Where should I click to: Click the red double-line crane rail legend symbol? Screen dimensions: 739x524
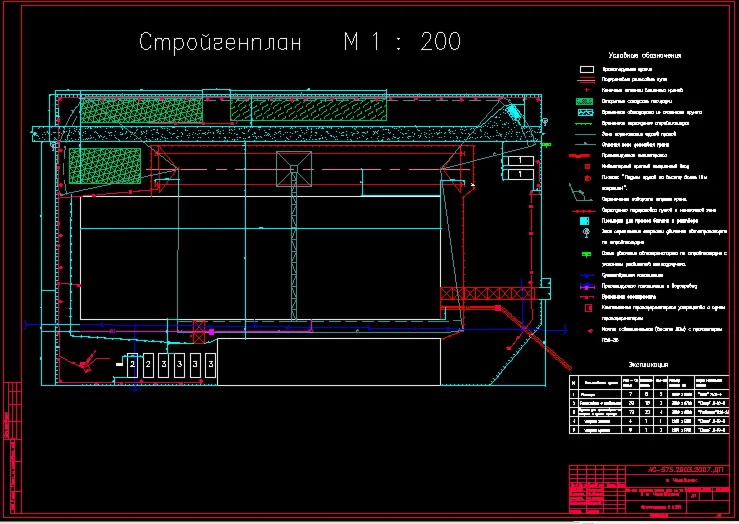[586, 80]
